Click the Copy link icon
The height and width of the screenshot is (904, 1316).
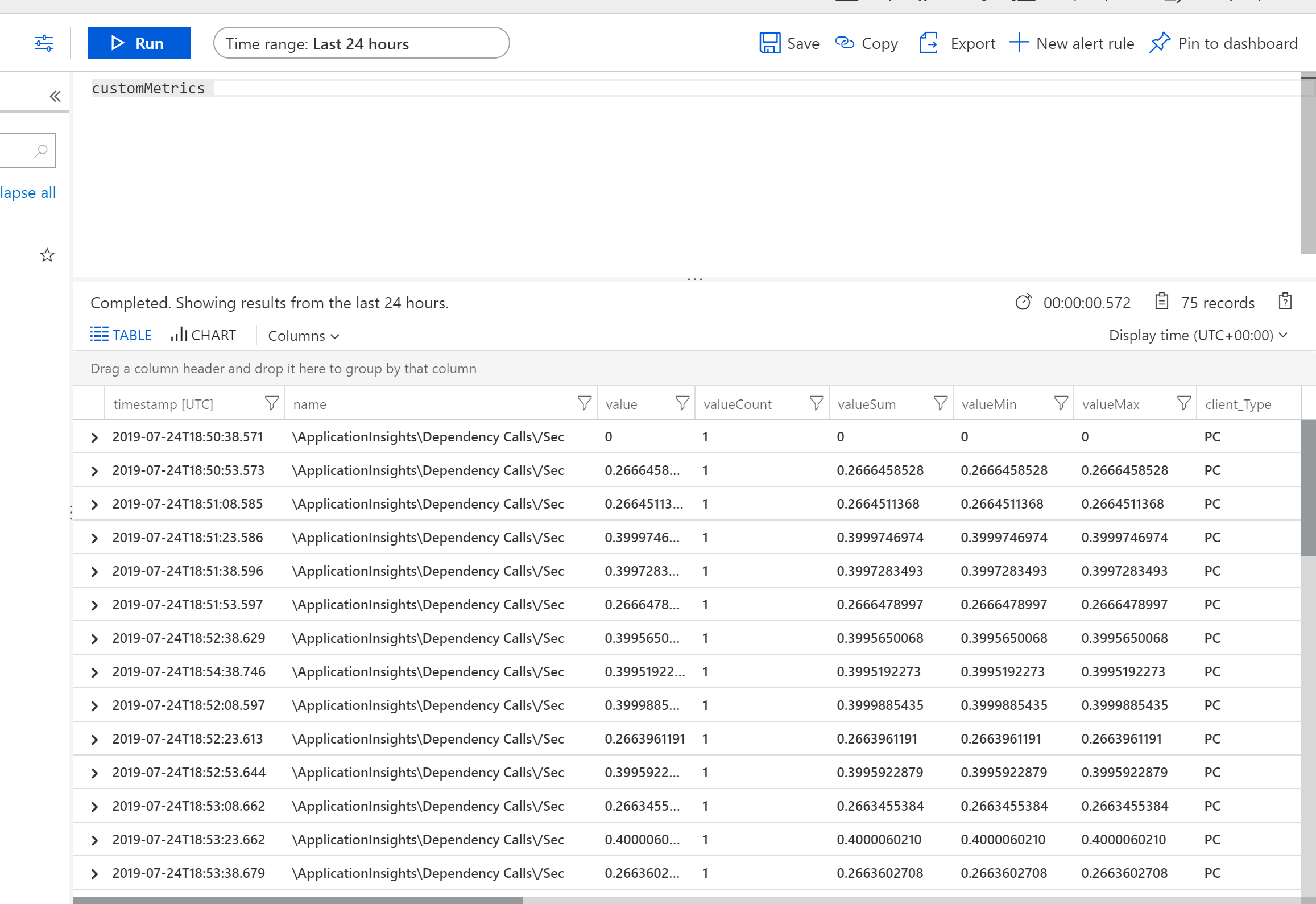[845, 43]
